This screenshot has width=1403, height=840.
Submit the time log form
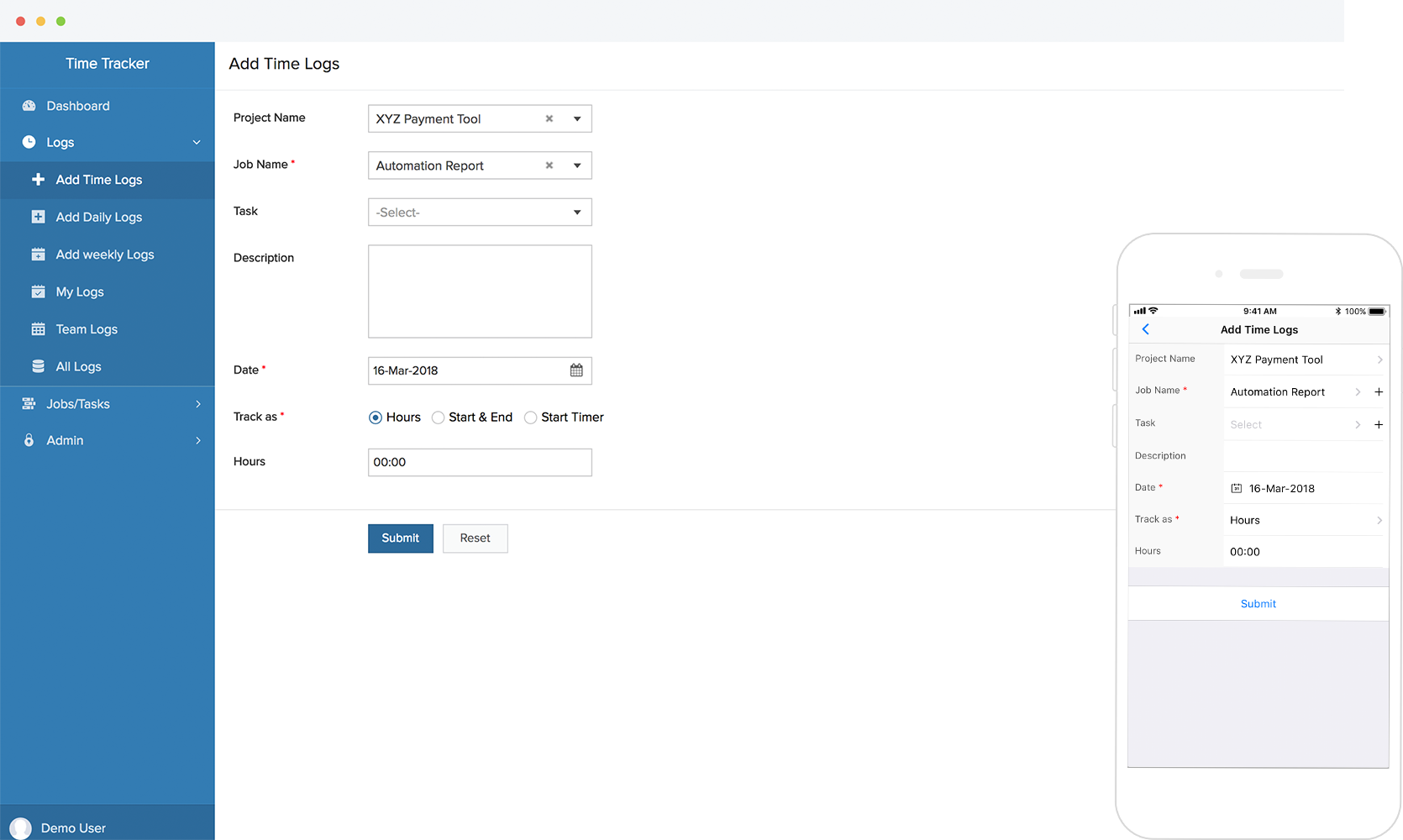tap(400, 538)
